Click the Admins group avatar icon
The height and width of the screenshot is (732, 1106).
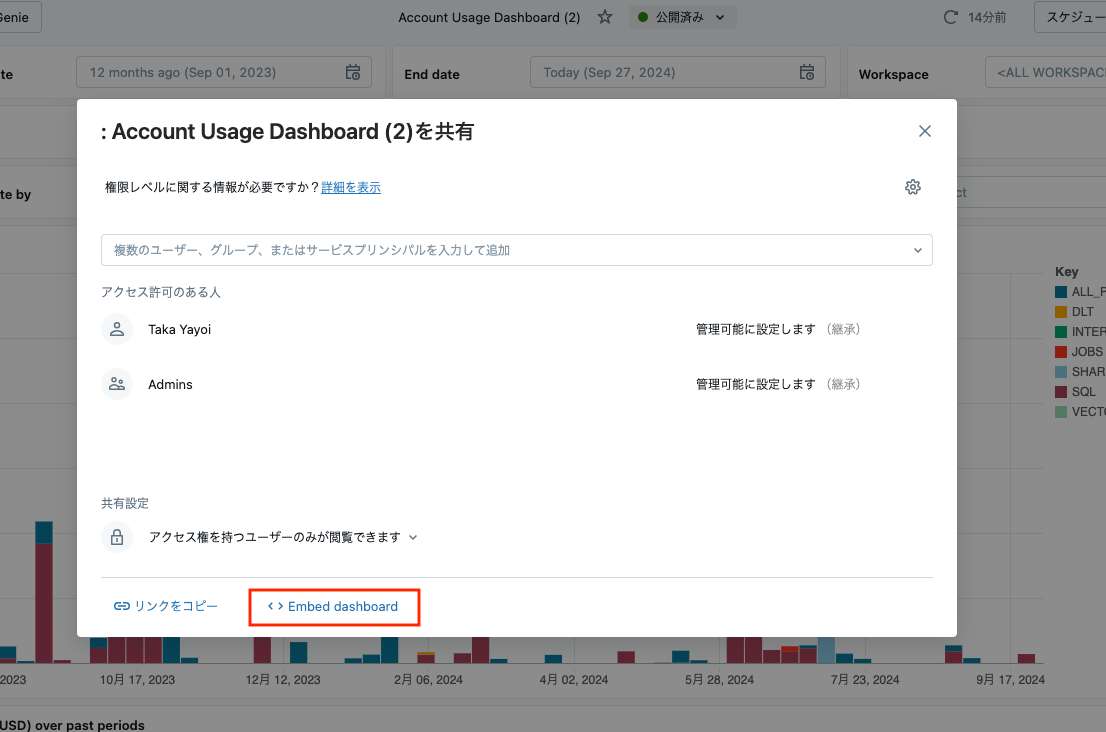coord(117,384)
